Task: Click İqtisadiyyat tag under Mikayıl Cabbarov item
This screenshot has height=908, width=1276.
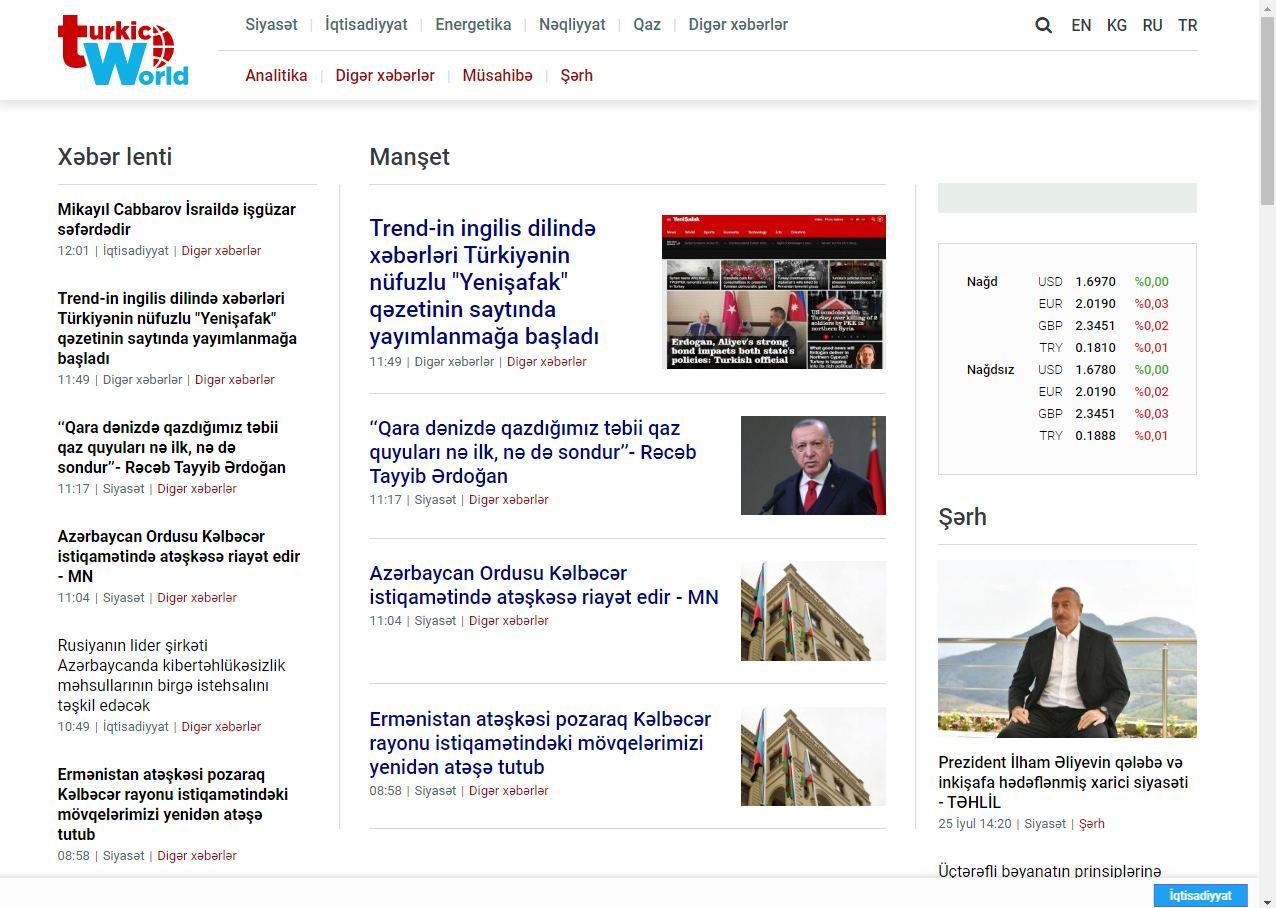Action: pyautogui.click(x=136, y=251)
